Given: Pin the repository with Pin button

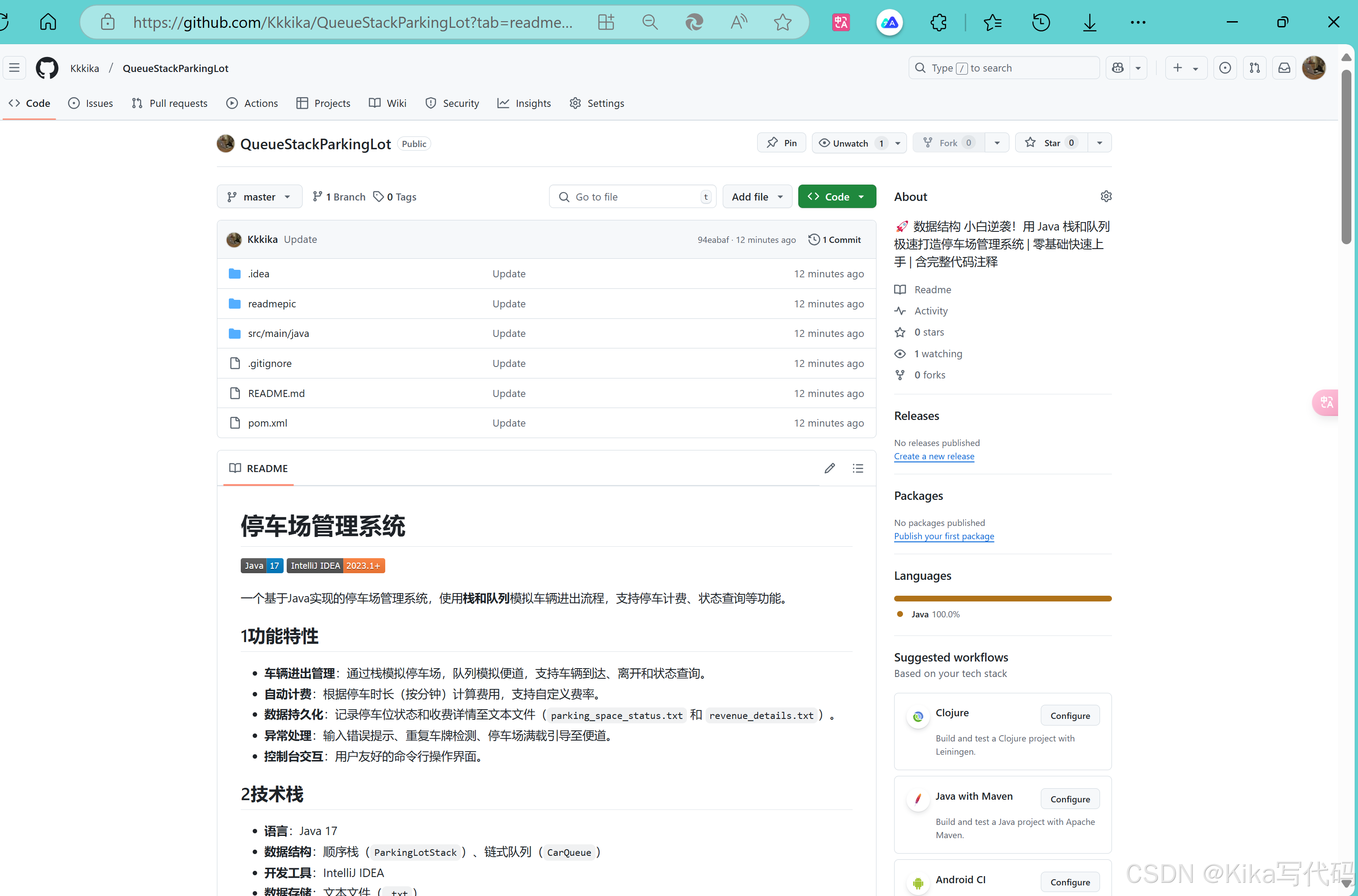Looking at the screenshot, I should pyautogui.click(x=781, y=143).
